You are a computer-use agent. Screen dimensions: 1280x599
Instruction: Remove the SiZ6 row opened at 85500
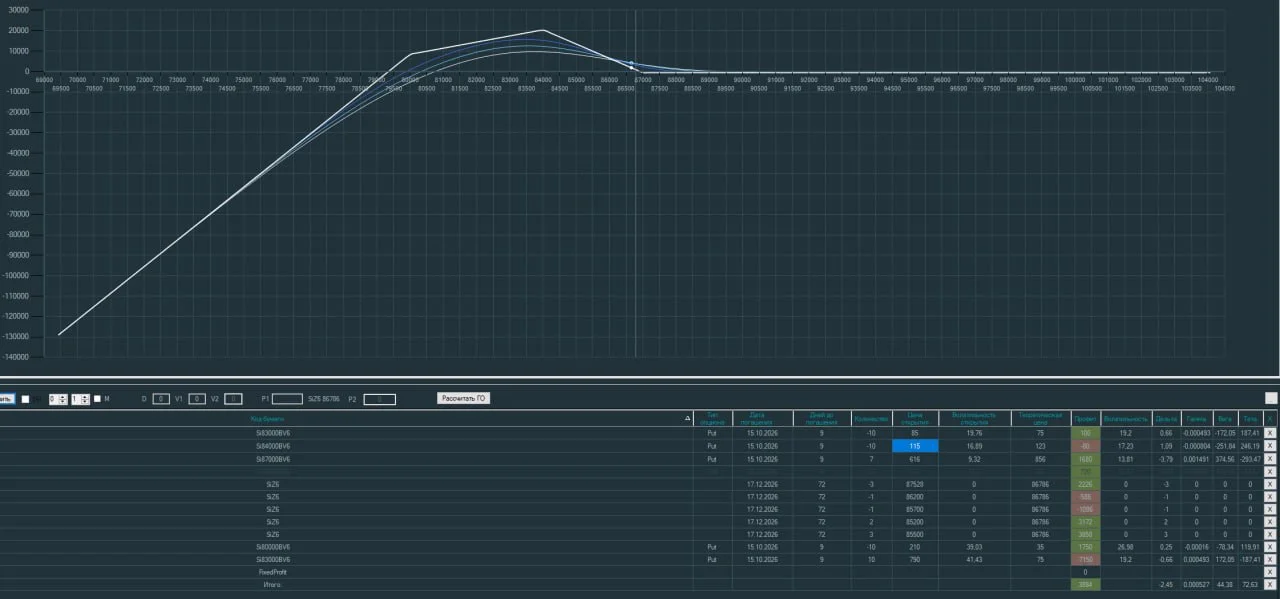click(1270, 534)
